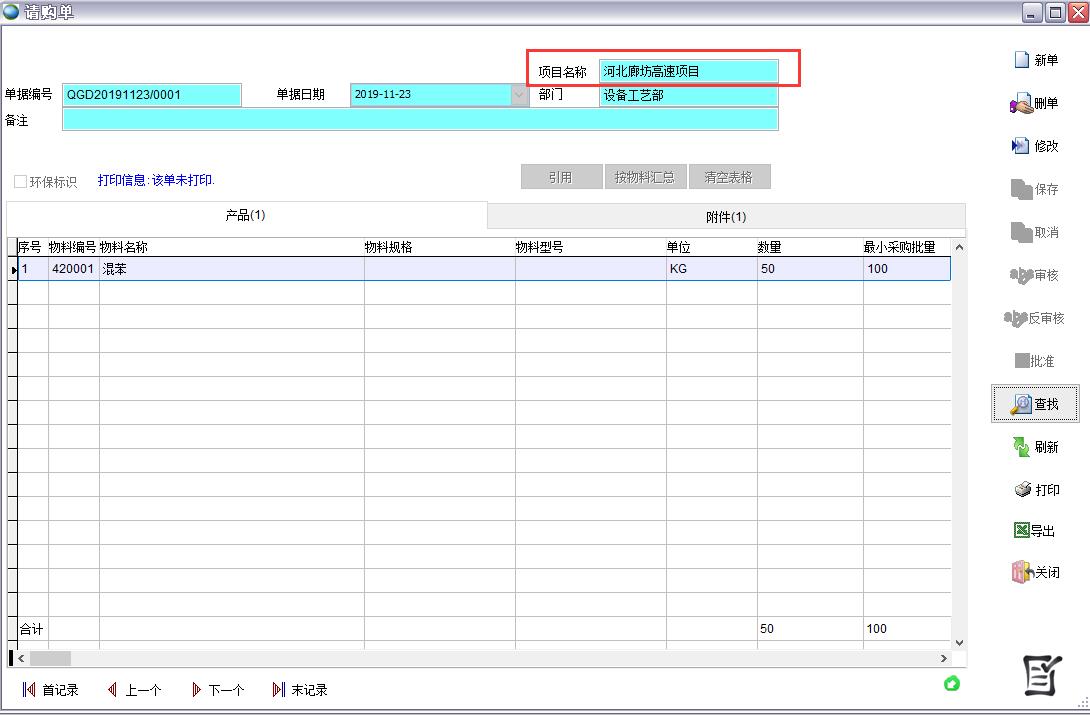Viewport: 1090px width, 715px height.
Task: Click the 关闭 close door icon
Action: click(x=1021, y=573)
